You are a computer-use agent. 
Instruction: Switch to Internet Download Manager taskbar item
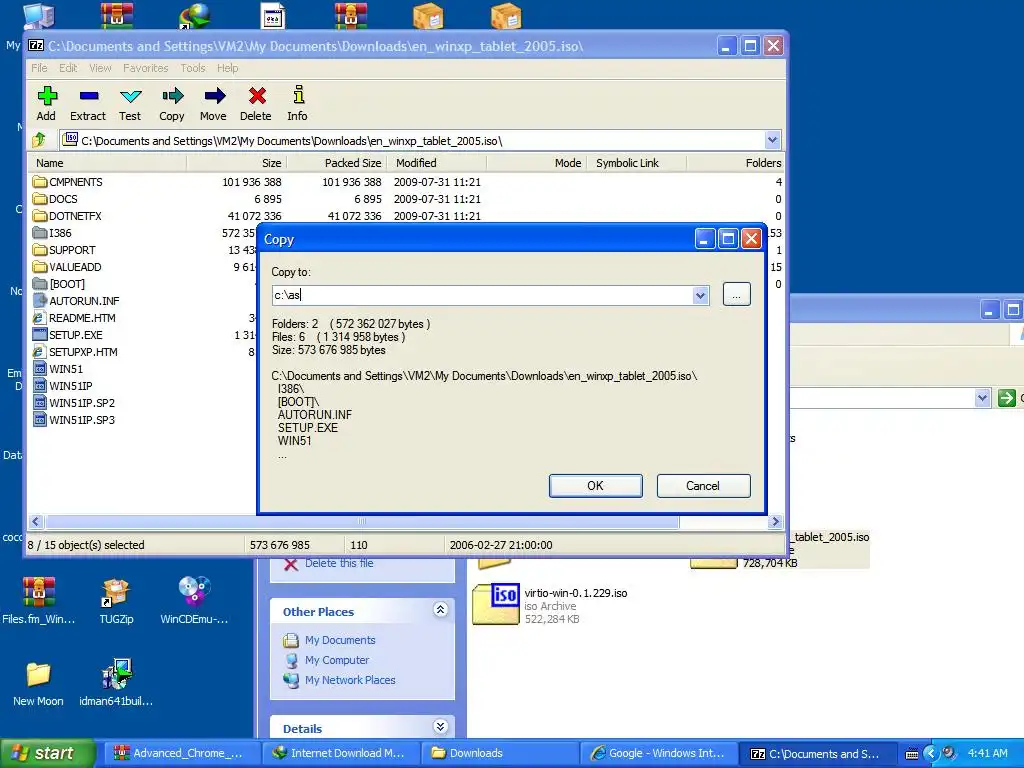(340, 754)
